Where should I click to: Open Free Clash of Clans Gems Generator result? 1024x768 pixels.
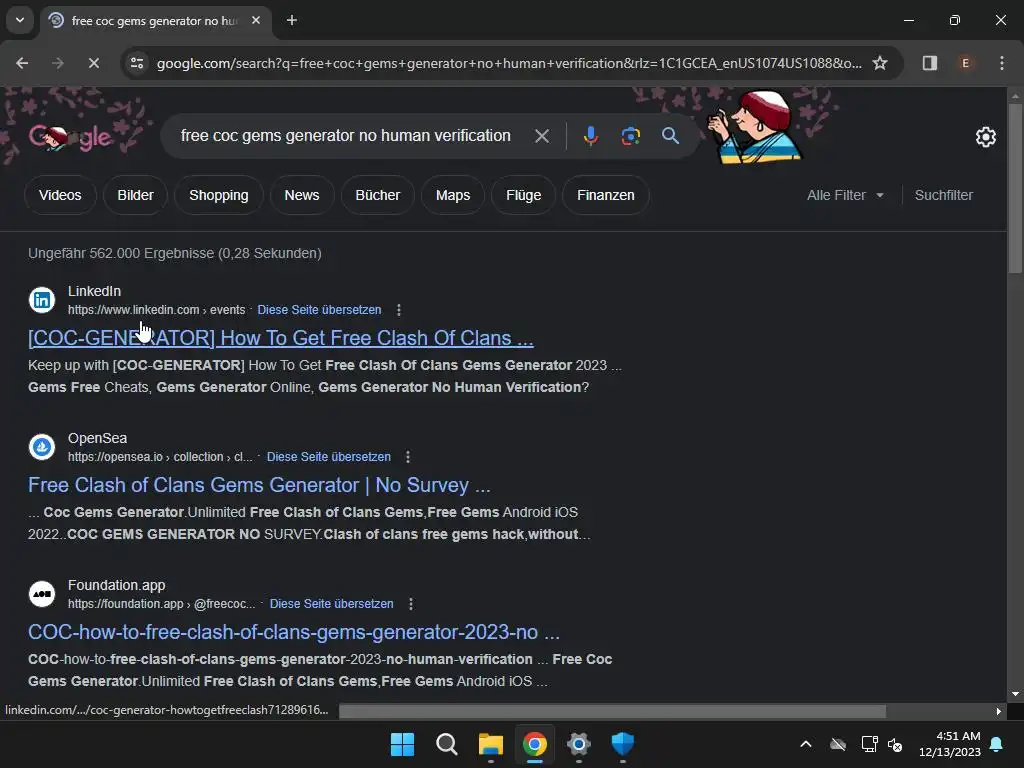(259, 485)
